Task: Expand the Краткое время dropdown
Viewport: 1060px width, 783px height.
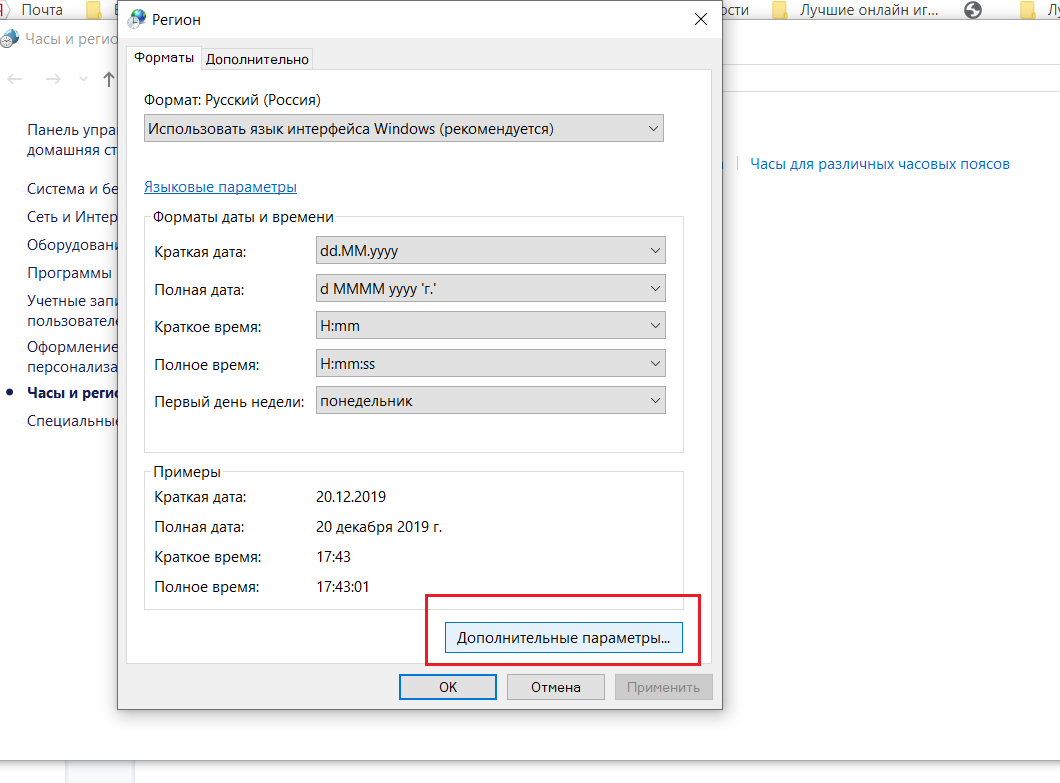Action: pos(490,326)
